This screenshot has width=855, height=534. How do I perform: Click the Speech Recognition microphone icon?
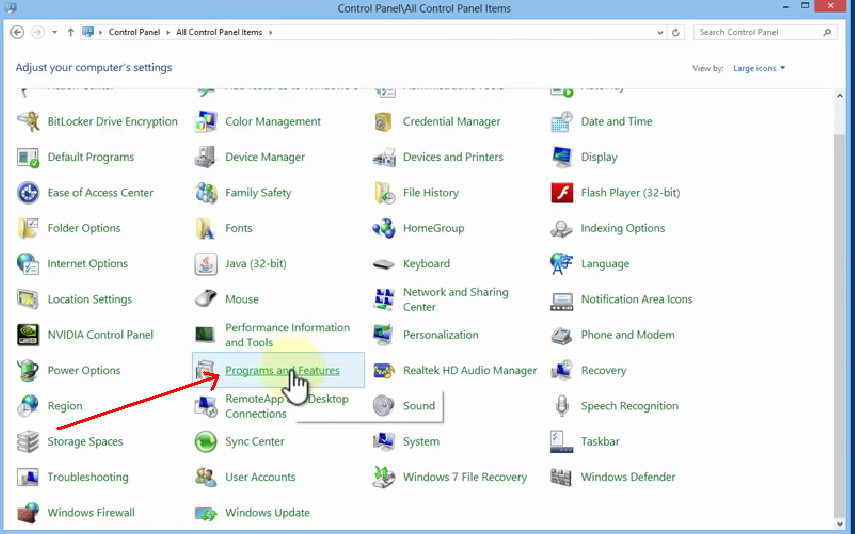[x=561, y=406]
